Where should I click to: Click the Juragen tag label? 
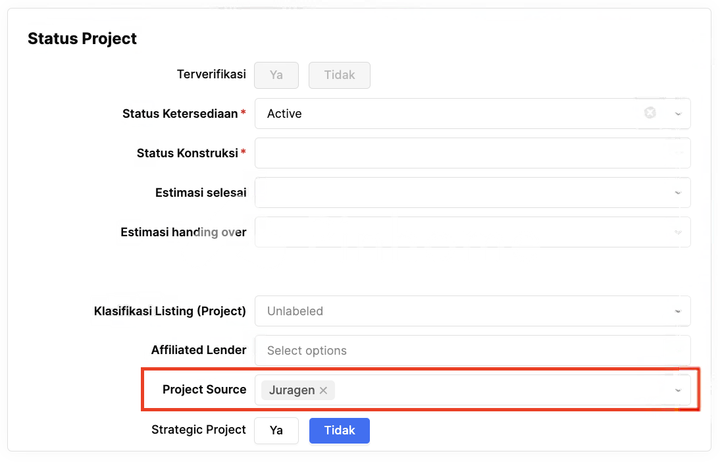[x=291, y=390]
